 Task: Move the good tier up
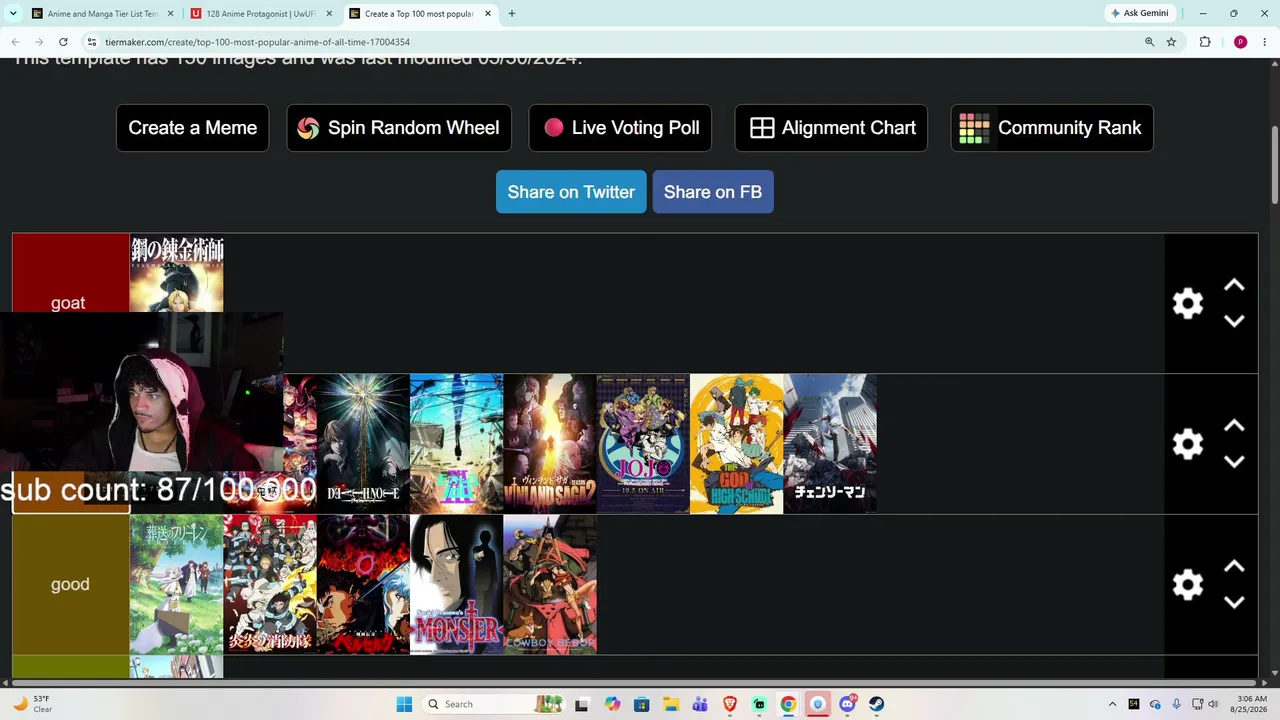click(x=1234, y=567)
